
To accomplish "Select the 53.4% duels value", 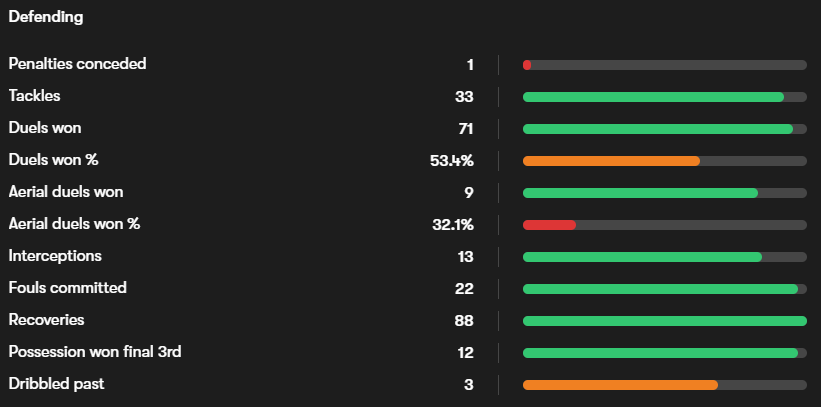I will (451, 161).
